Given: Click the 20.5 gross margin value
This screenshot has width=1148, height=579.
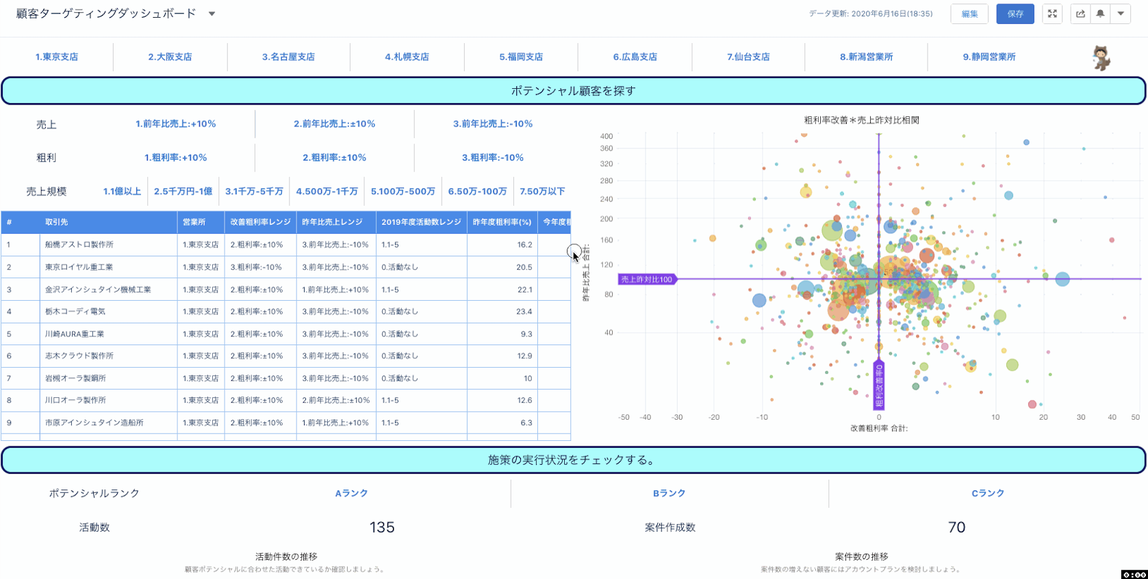Looking at the screenshot, I should (523, 267).
